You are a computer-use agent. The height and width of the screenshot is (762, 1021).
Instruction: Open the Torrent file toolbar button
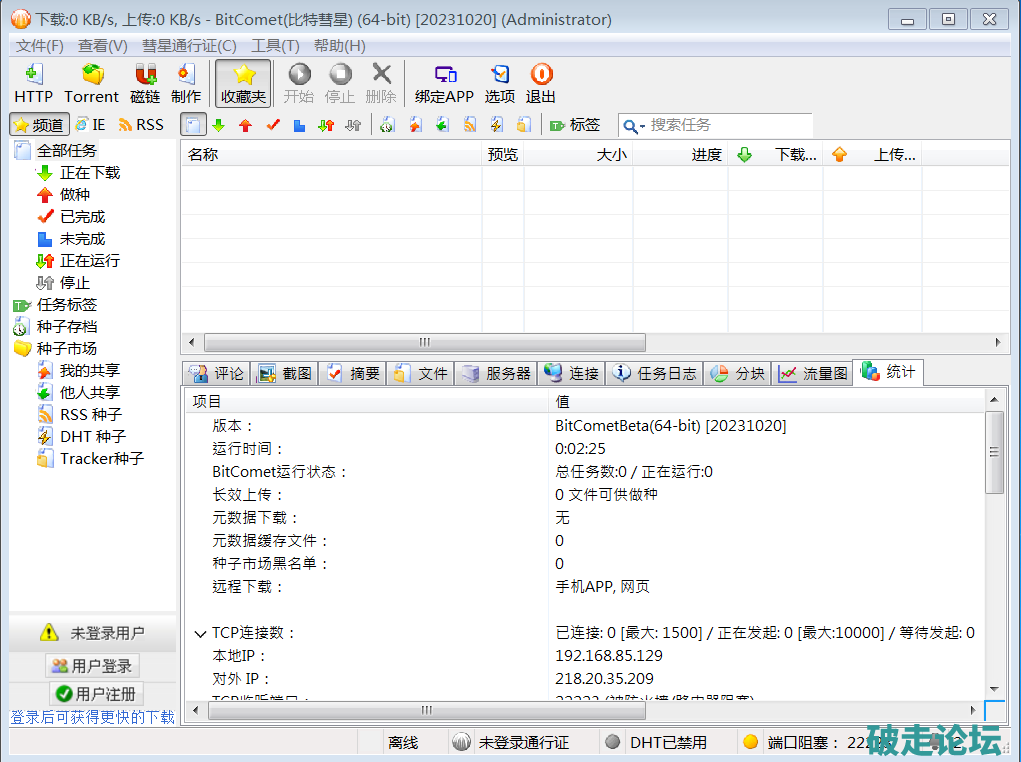pyautogui.click(x=91, y=82)
